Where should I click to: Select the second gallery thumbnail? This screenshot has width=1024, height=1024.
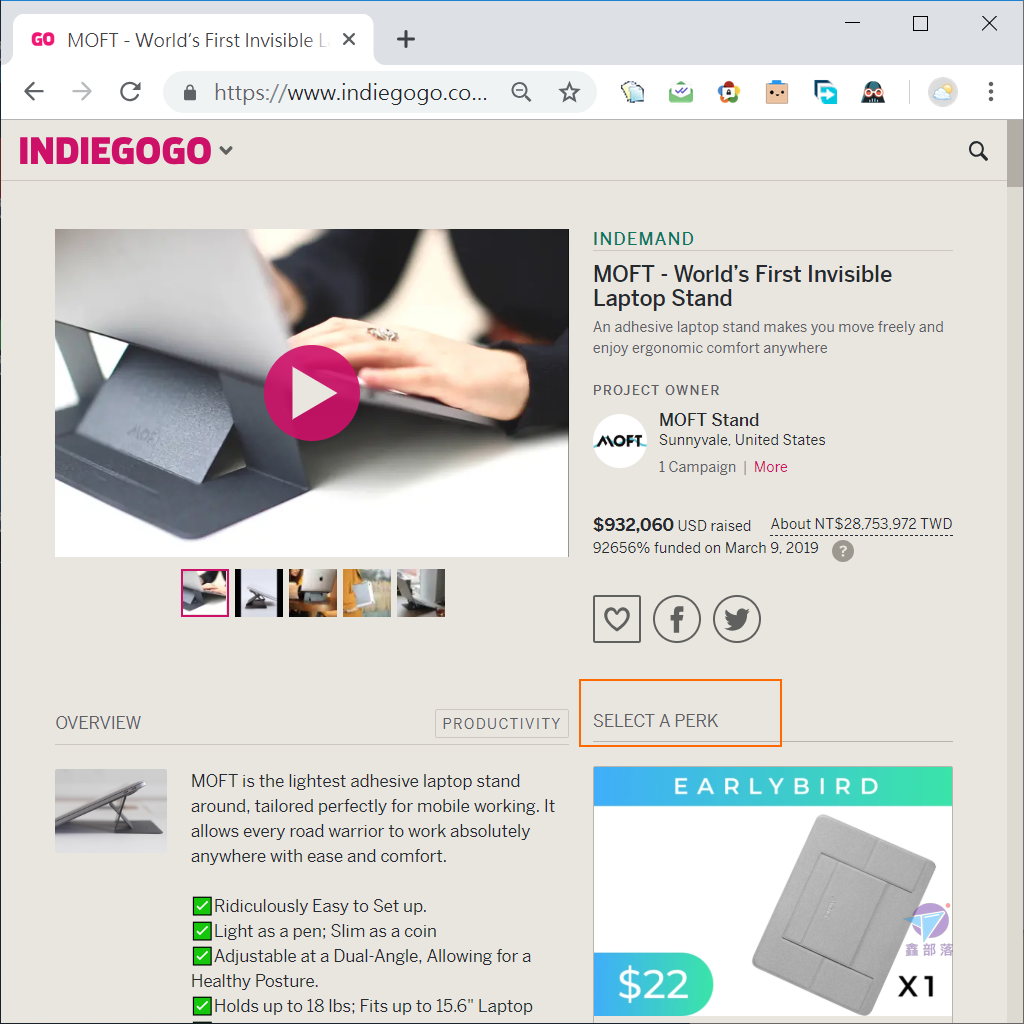pos(259,592)
